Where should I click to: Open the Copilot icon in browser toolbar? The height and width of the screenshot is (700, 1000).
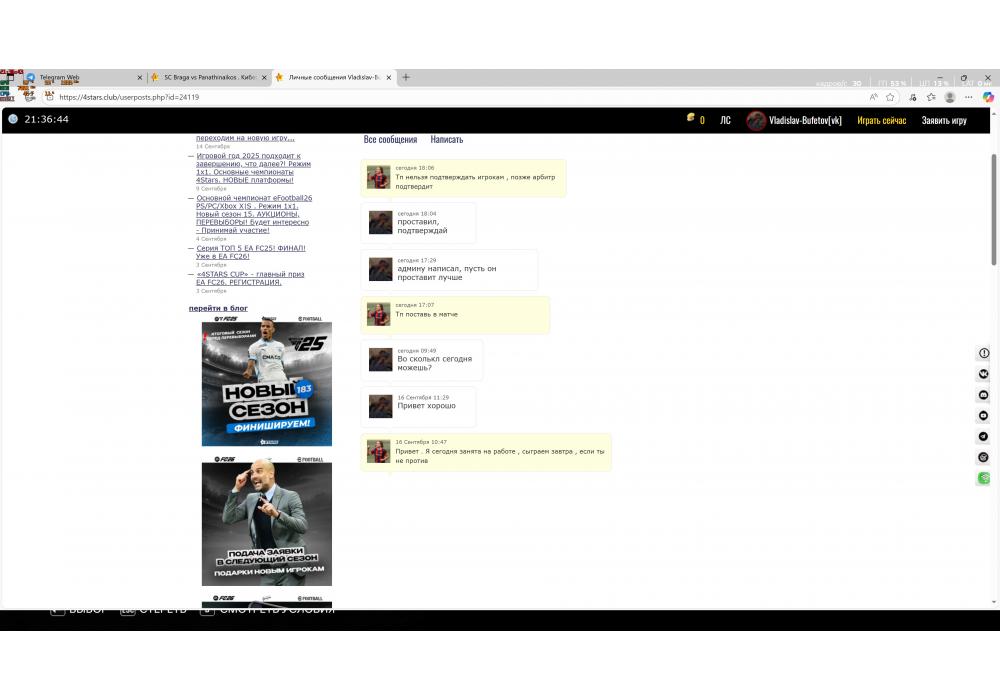988,97
